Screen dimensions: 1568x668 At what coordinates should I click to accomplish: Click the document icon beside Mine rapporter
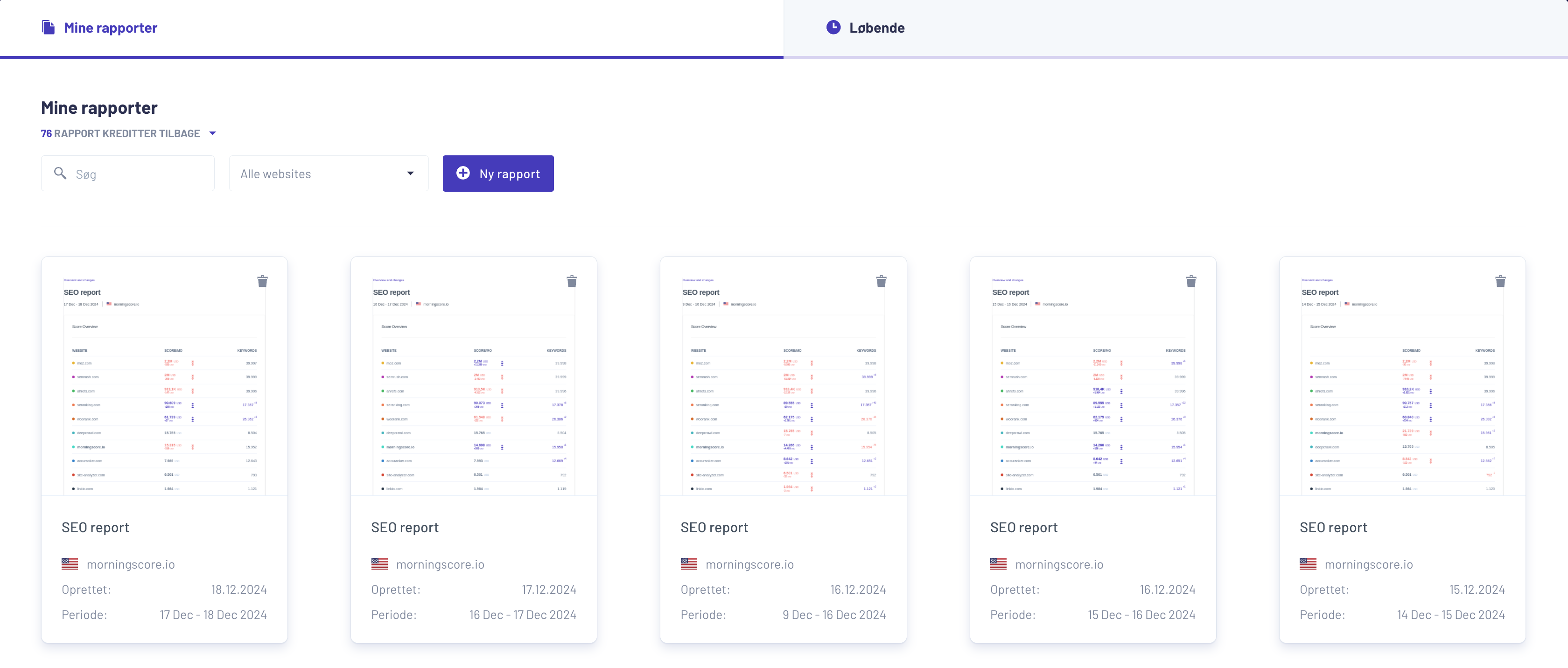tap(48, 28)
